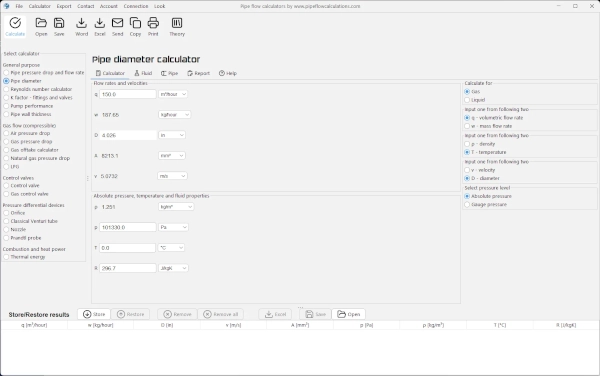This screenshot has width=600, height=376.
Task: Choose v - velocity input option
Action: pos(479,170)
